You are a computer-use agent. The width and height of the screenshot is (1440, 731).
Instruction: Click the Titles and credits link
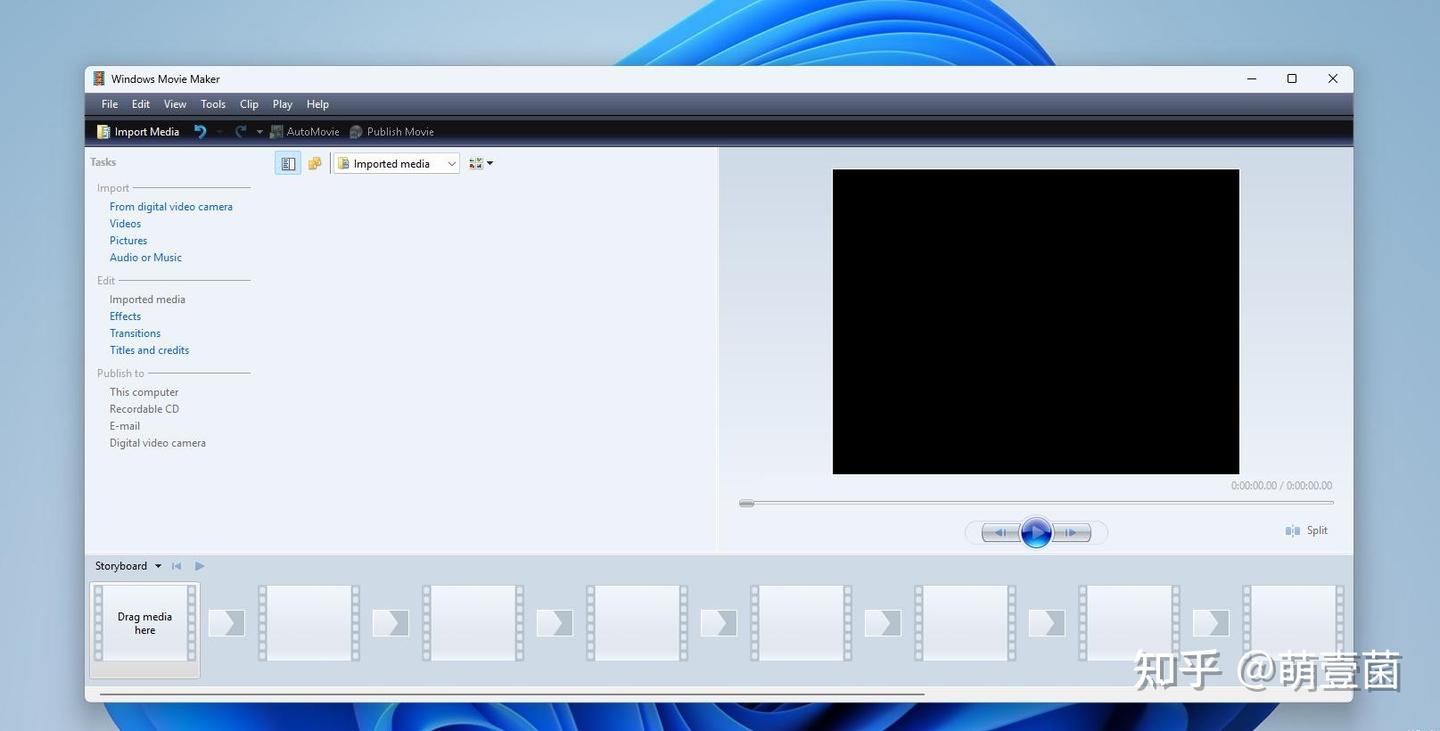point(149,351)
